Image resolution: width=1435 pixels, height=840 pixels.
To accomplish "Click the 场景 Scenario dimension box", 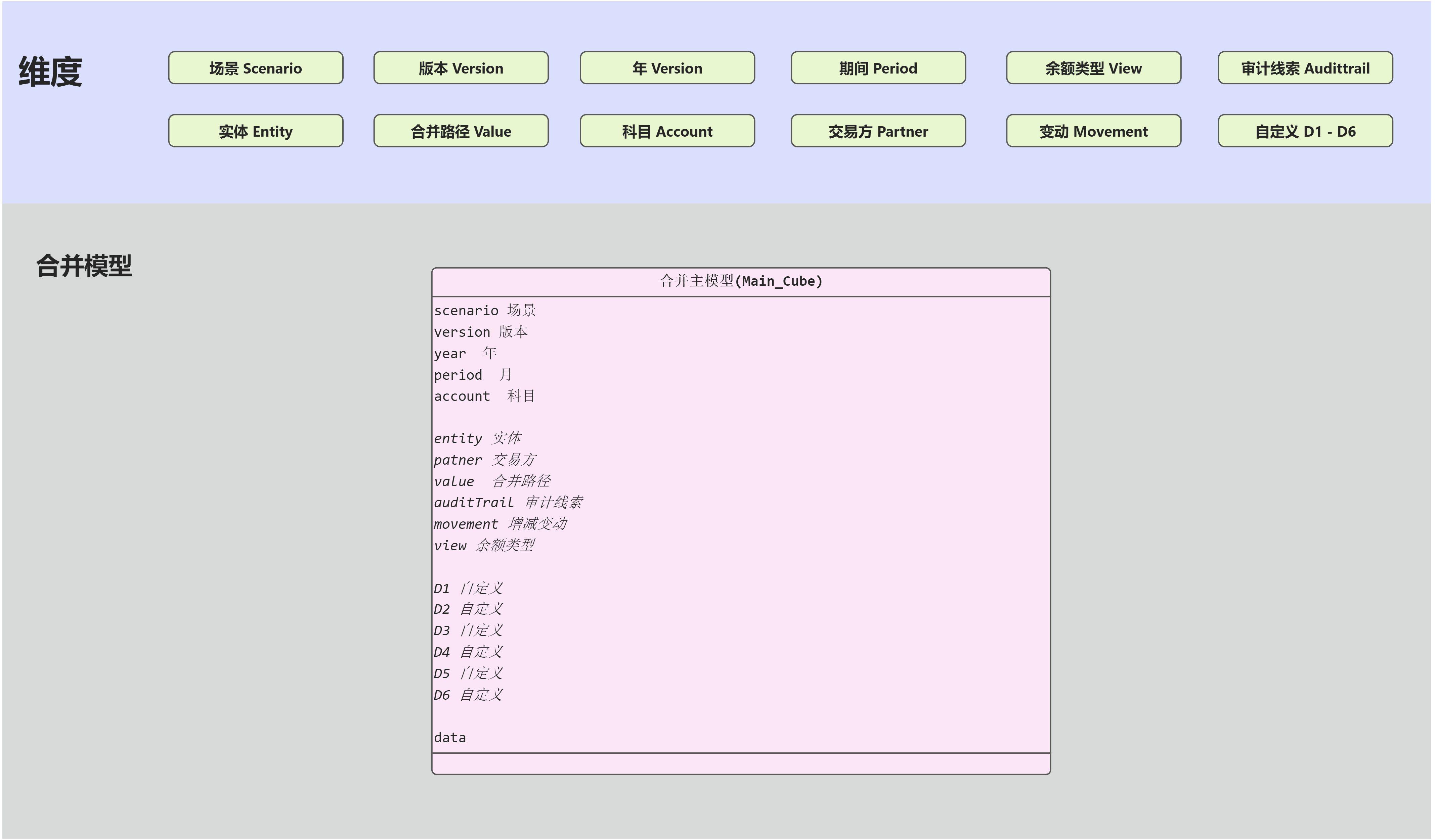I will click(x=256, y=68).
